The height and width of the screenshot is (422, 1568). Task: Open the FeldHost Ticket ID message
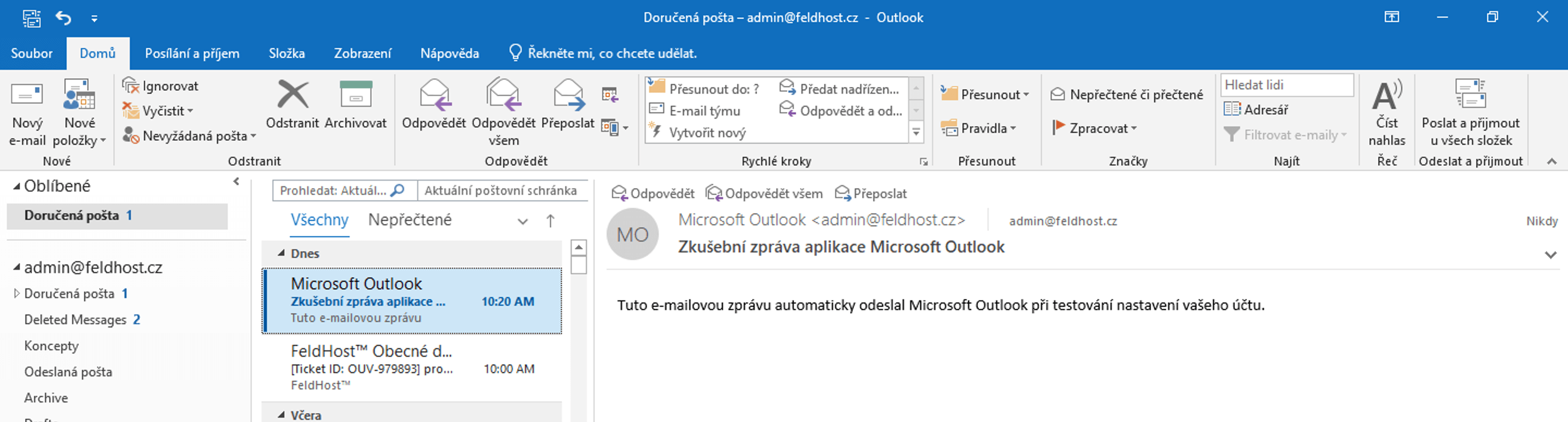point(412,368)
